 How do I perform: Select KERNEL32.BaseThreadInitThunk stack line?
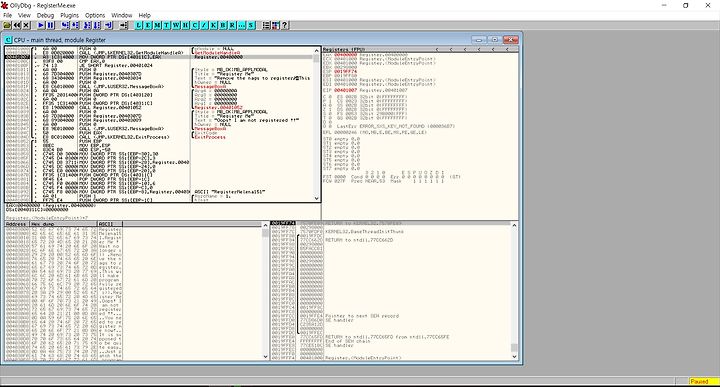tap(364, 231)
